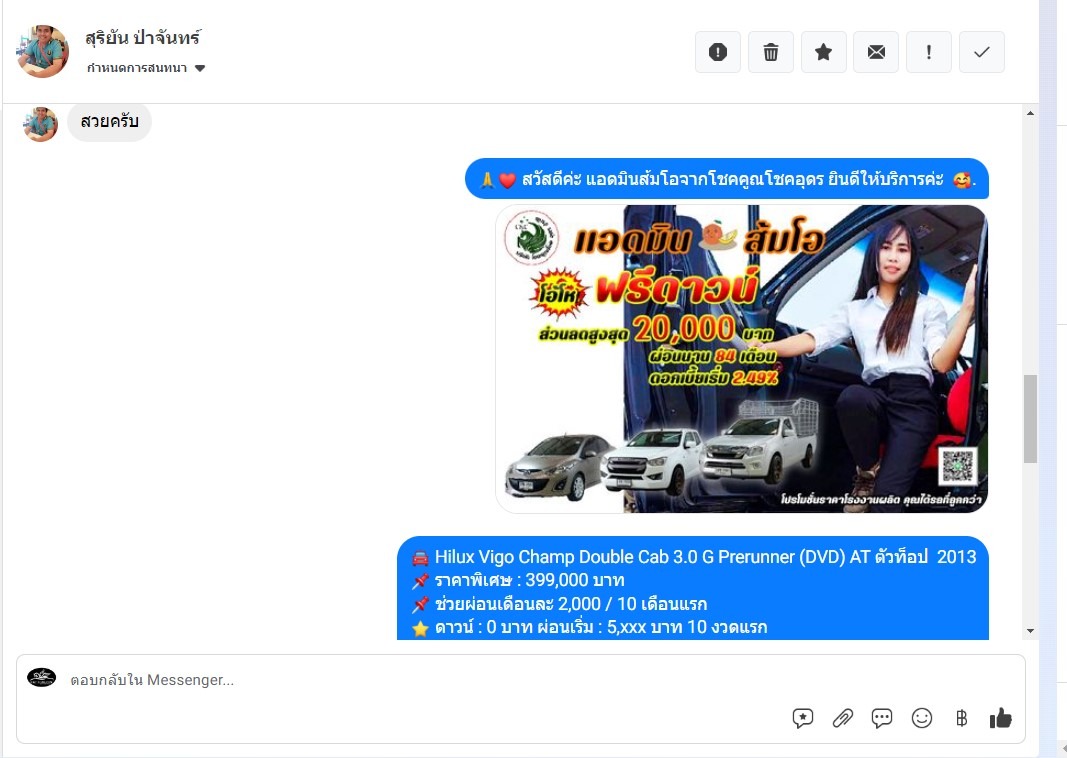
Task: Send a thumbs-up like
Action: click(1000, 718)
